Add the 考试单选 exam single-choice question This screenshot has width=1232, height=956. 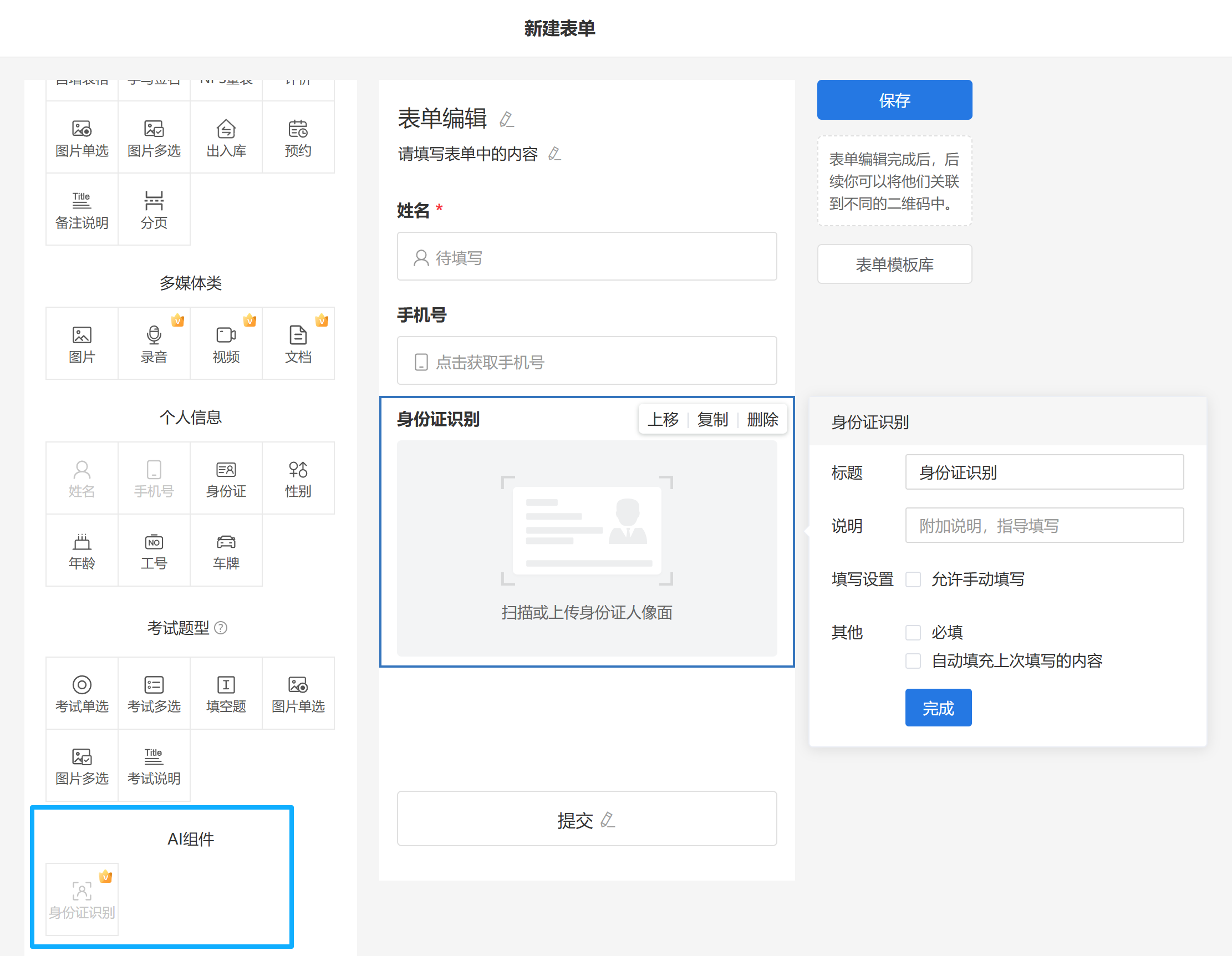point(82,693)
